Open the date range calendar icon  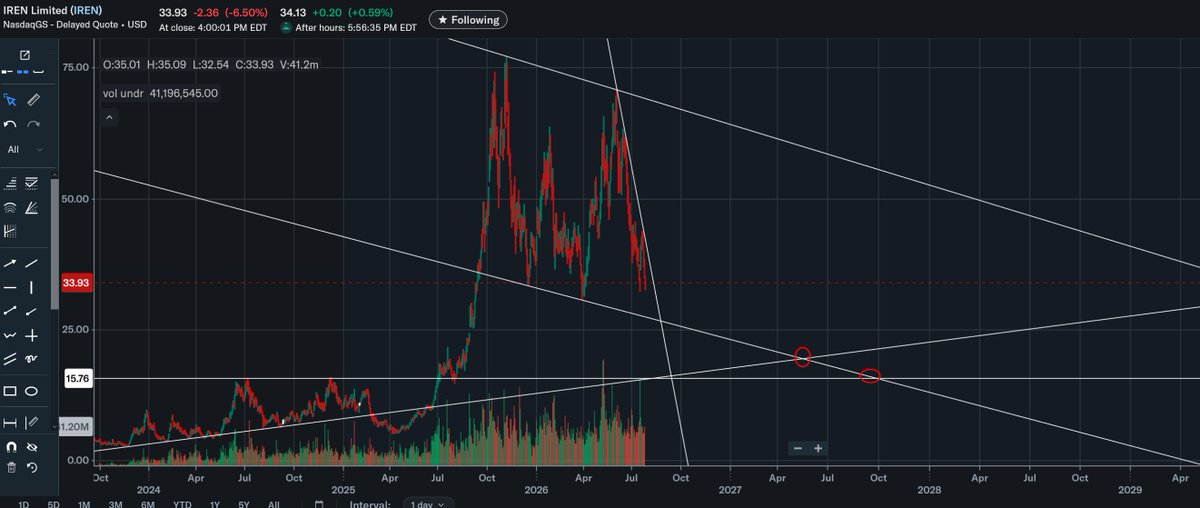(318, 504)
